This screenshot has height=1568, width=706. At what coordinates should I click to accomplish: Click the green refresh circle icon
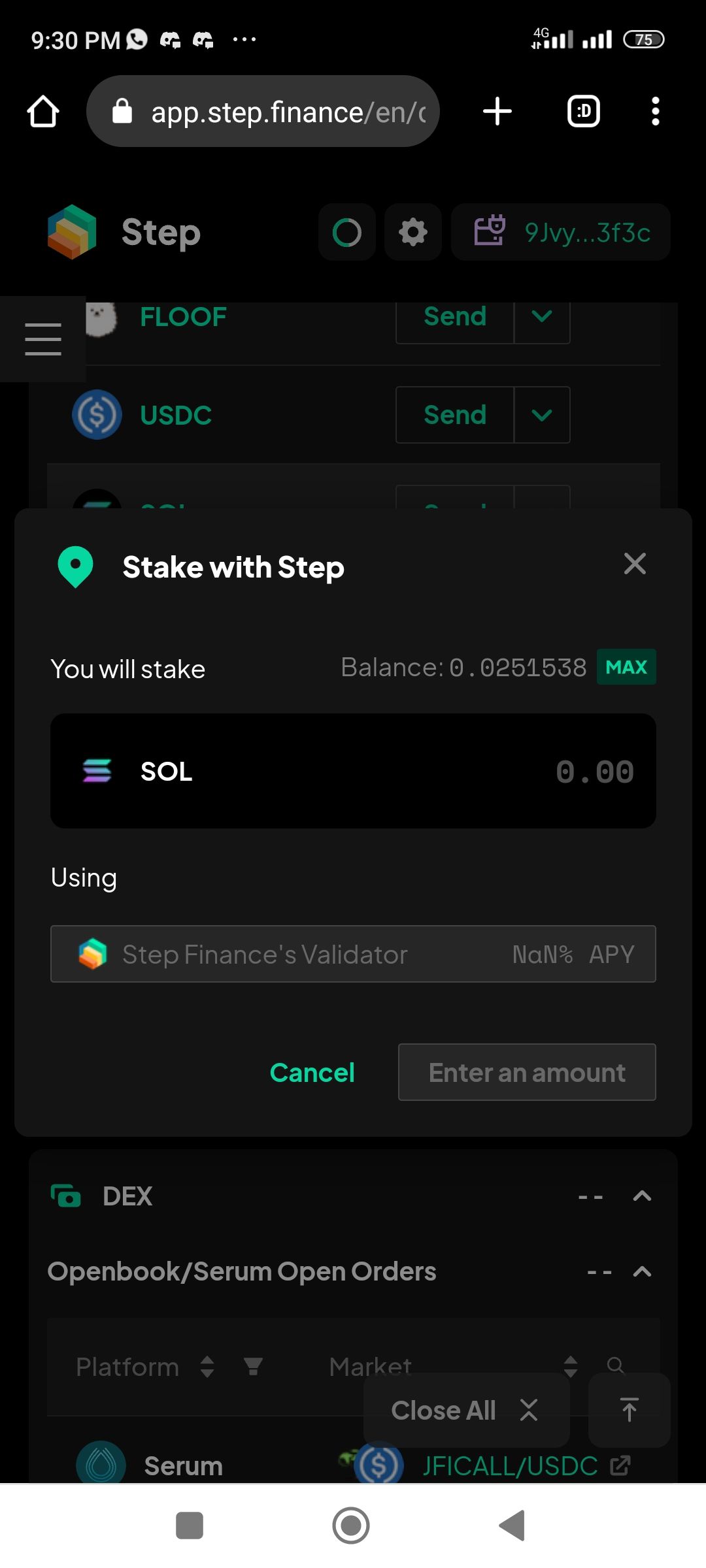click(347, 232)
